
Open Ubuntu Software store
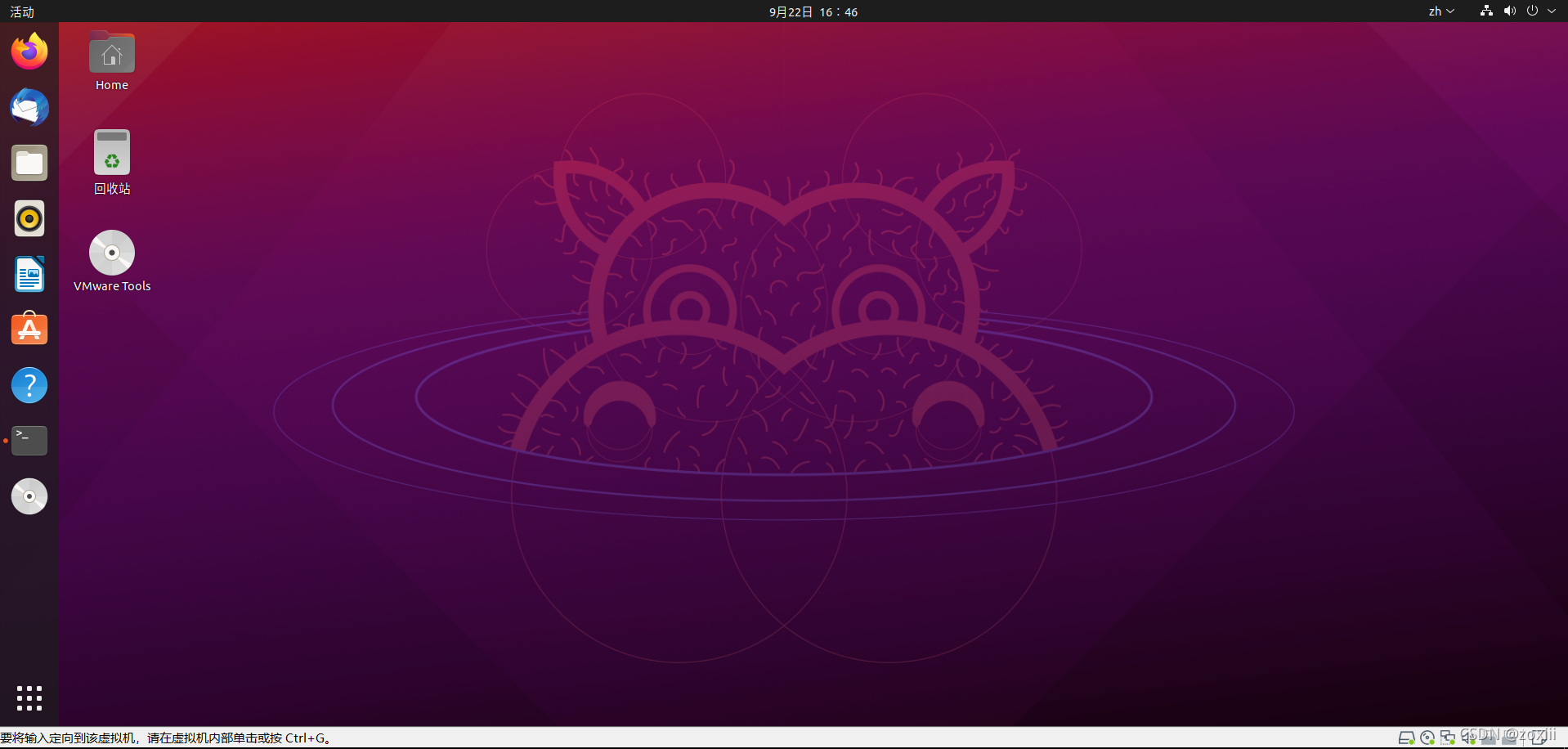pyautogui.click(x=29, y=330)
